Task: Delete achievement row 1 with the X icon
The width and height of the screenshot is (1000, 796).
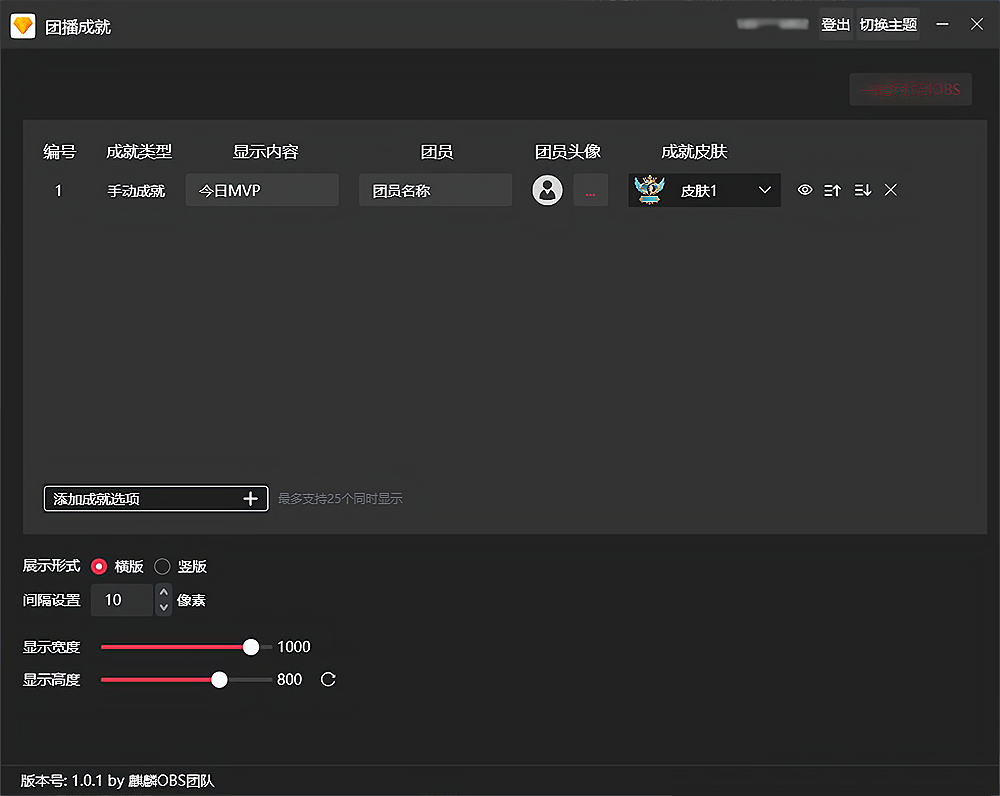Action: pyautogui.click(x=891, y=190)
